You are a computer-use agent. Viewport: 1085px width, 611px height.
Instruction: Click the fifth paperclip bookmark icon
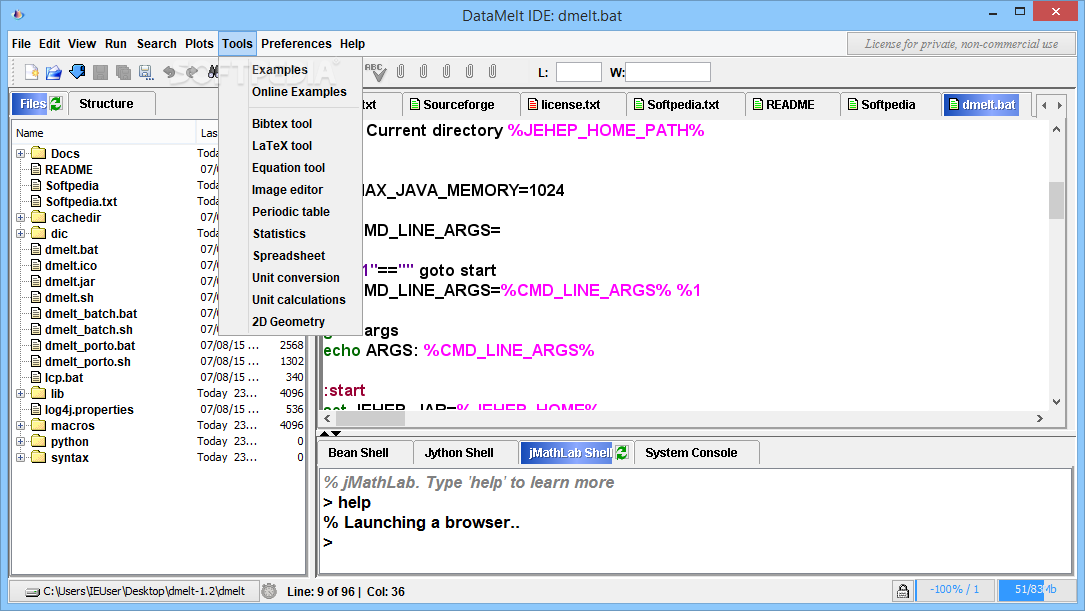point(493,71)
